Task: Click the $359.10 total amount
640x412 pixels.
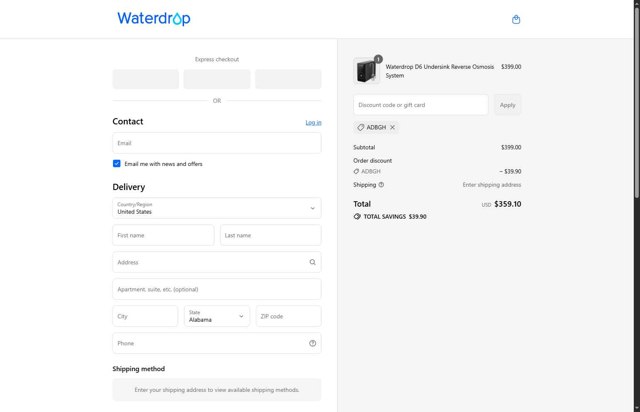Action: [508, 204]
